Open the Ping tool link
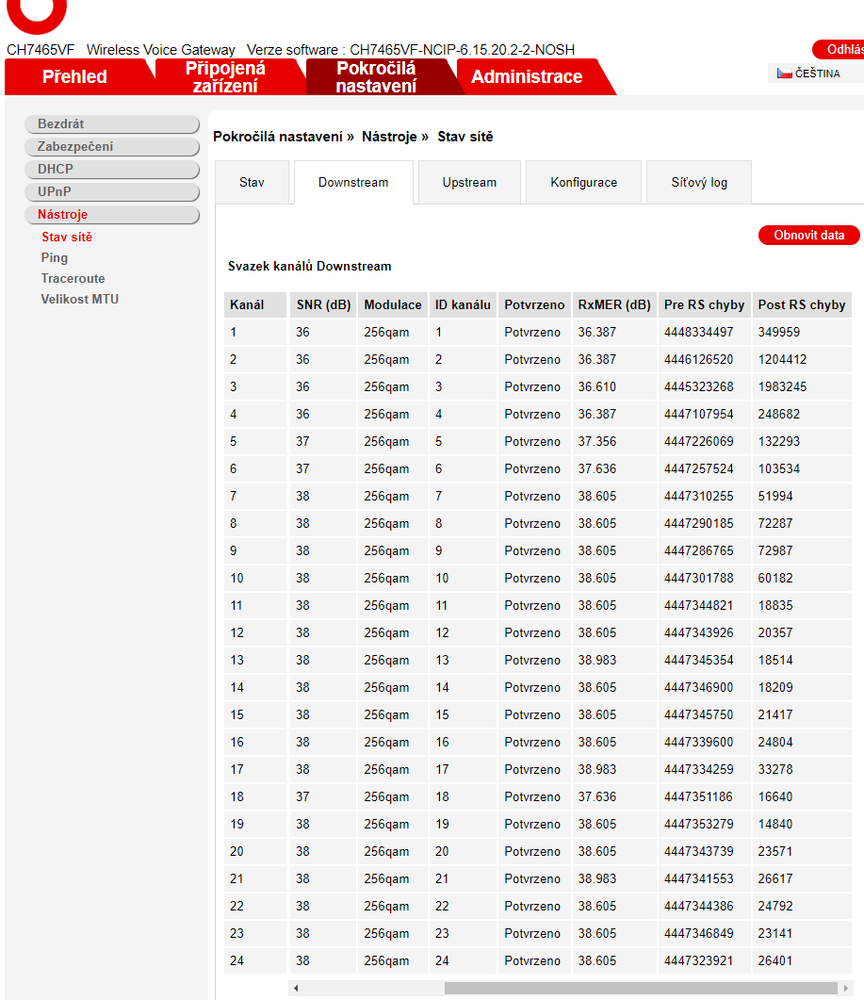 55,258
